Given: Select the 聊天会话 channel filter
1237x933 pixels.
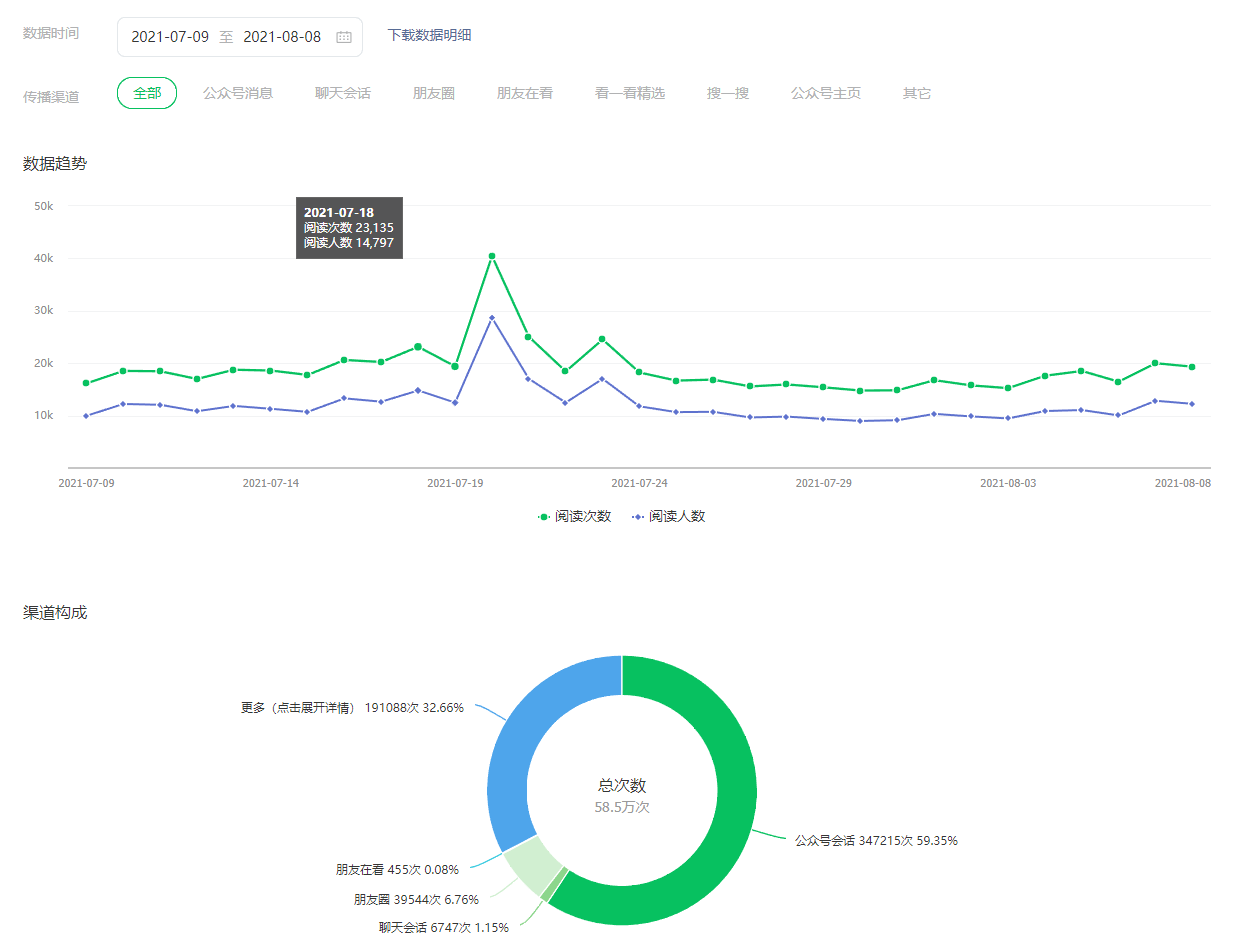Looking at the screenshot, I should tap(343, 93).
